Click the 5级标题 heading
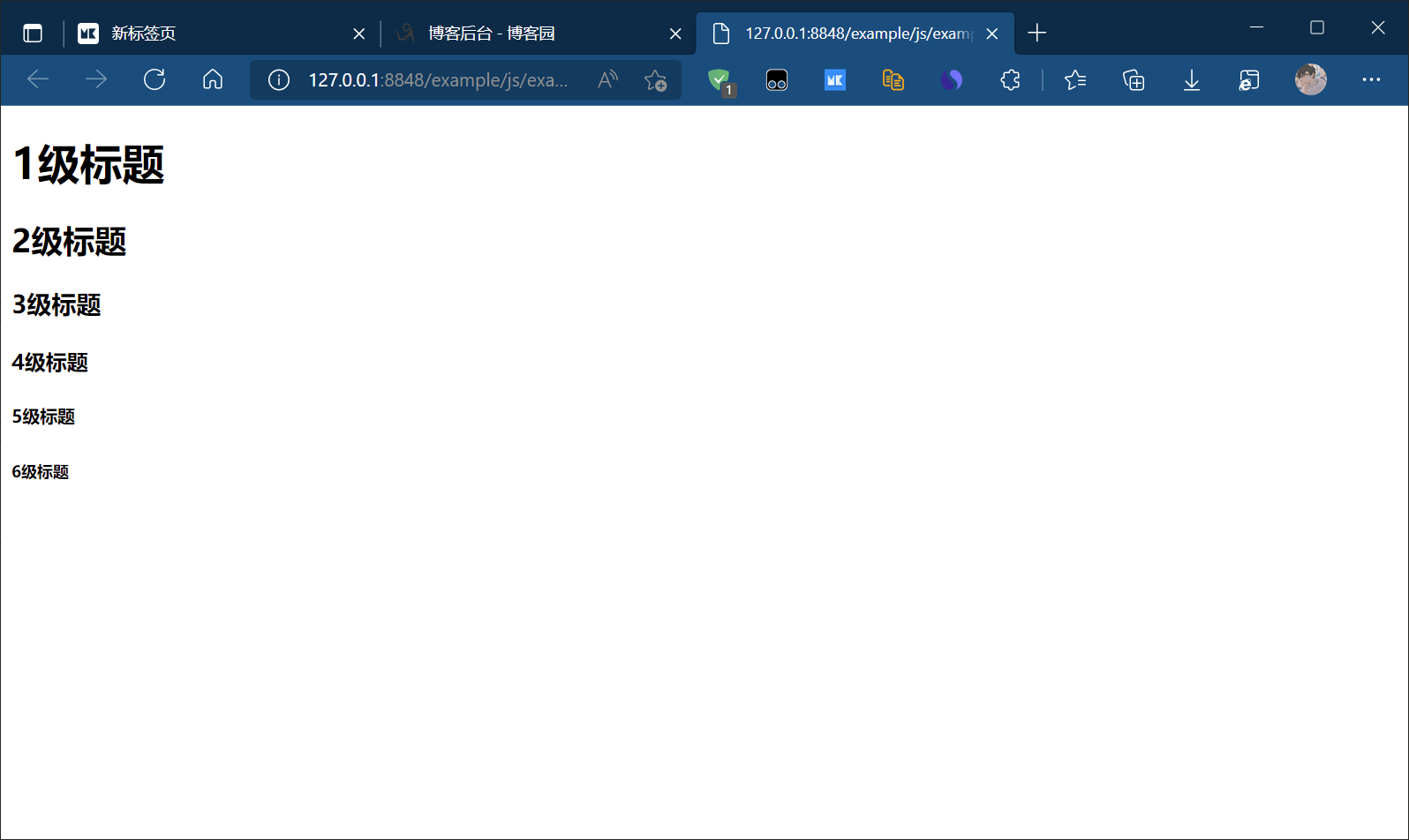1409x840 pixels. 44,416
